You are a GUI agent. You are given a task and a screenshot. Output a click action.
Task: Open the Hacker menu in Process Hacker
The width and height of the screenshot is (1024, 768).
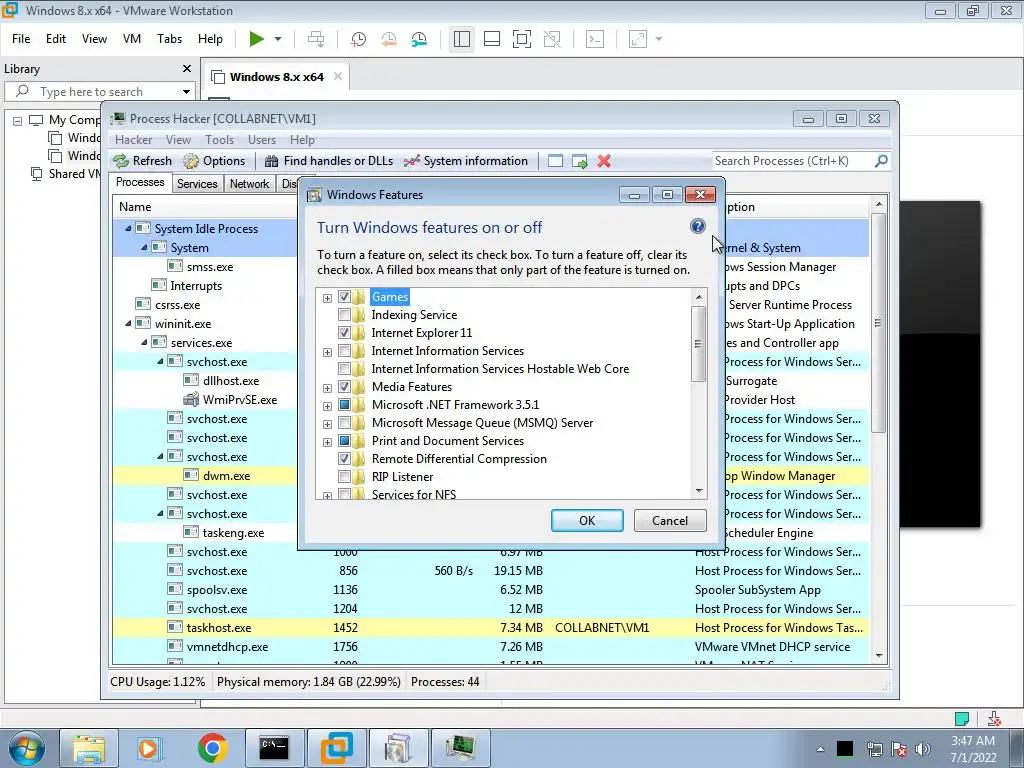click(x=133, y=140)
